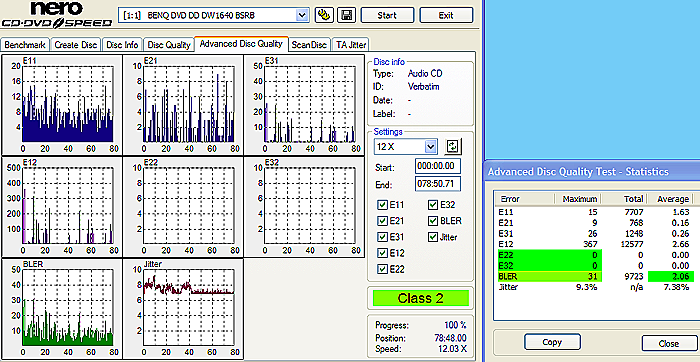
Task: Expand the 12 X speed dropdown
Action: coord(430,146)
